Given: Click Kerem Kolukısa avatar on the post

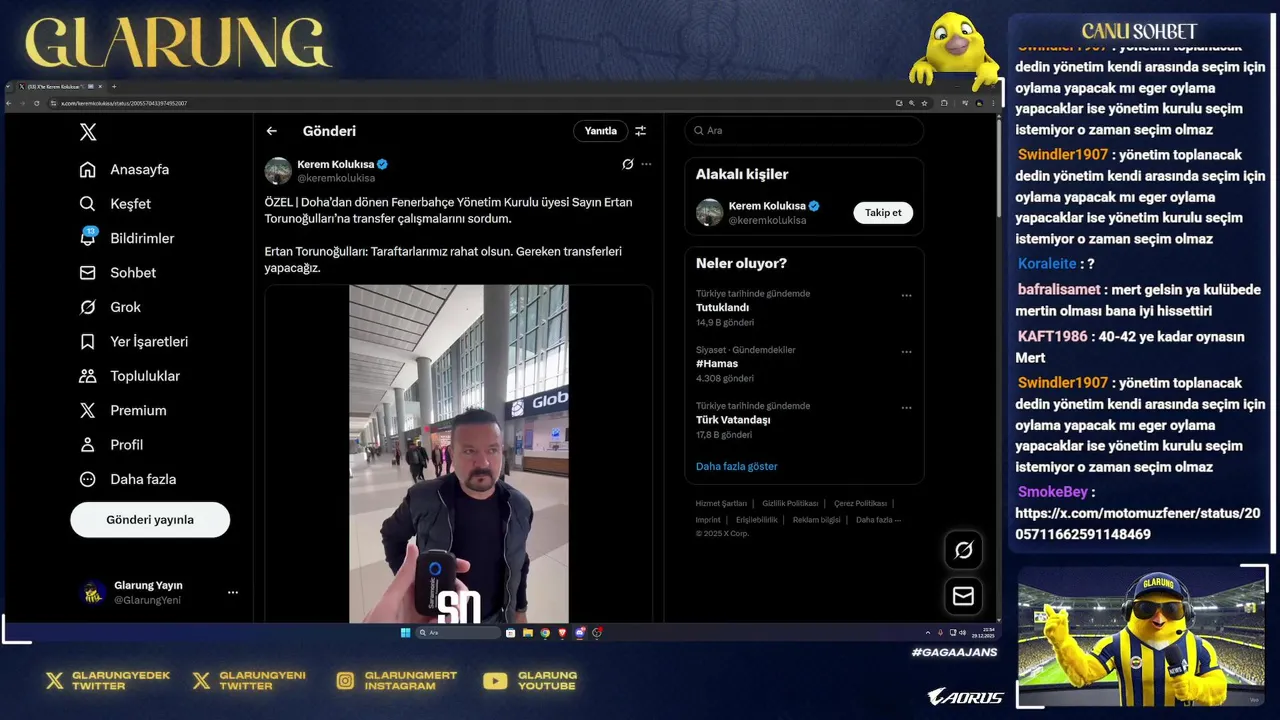Looking at the screenshot, I should (x=278, y=170).
